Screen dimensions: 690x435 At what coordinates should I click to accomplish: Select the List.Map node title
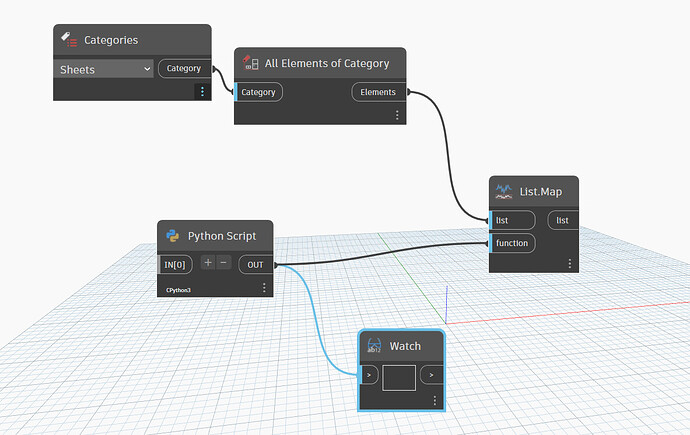pos(540,192)
